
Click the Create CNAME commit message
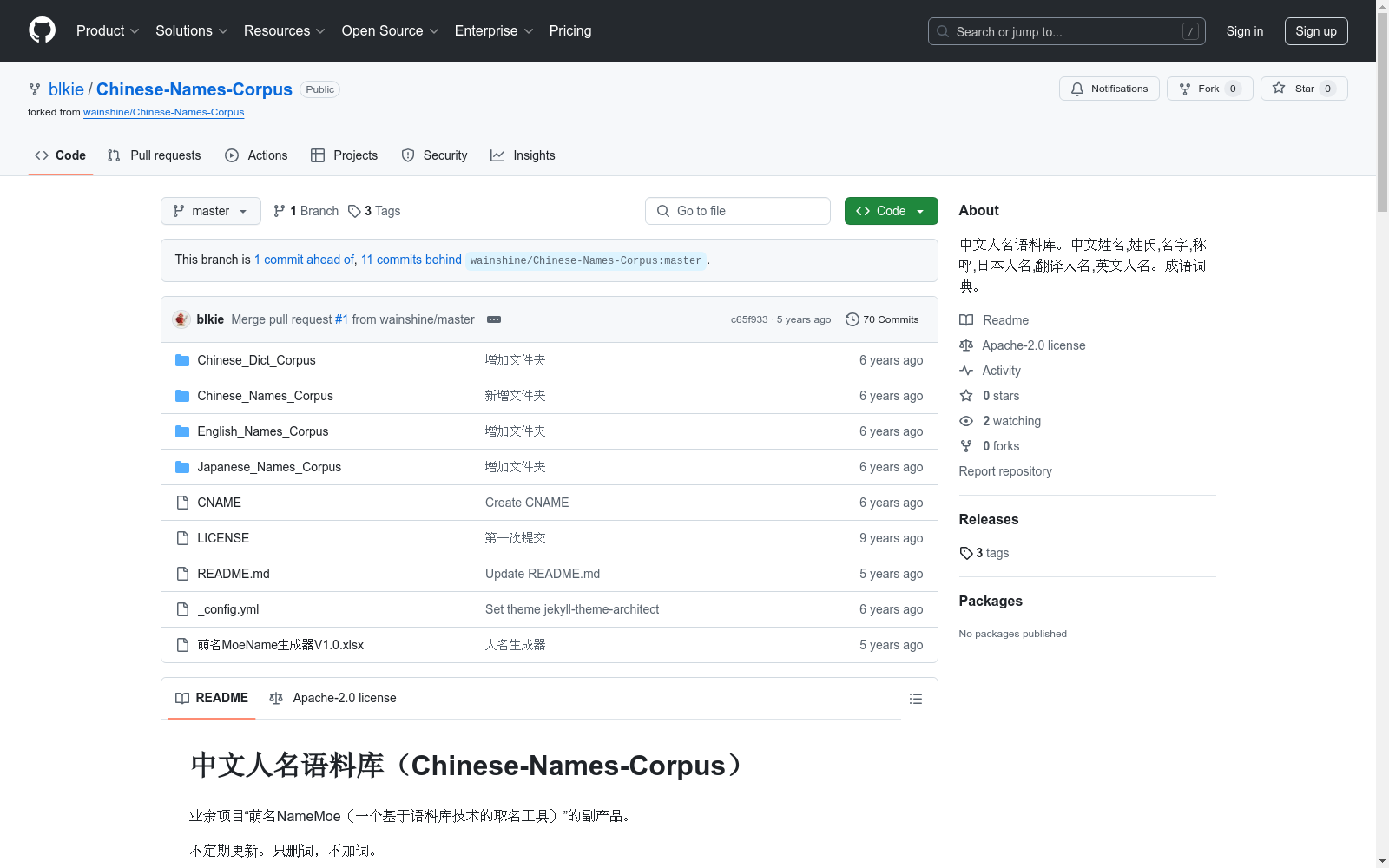point(527,503)
